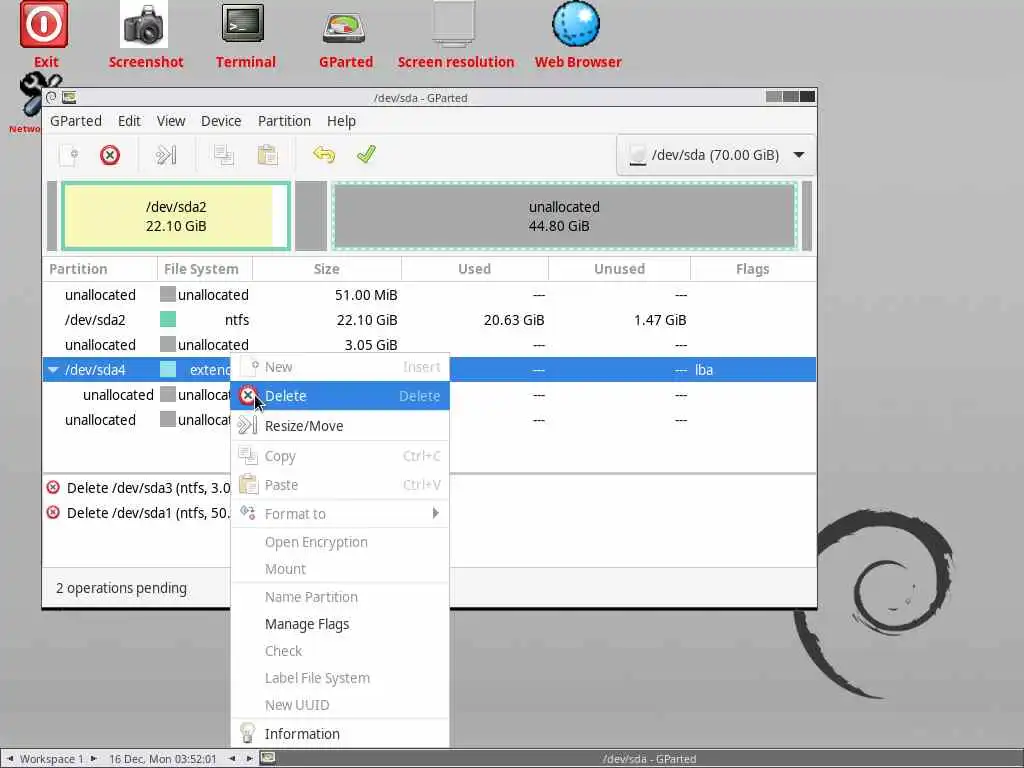
Task: Open the Device menu
Action: 221,121
